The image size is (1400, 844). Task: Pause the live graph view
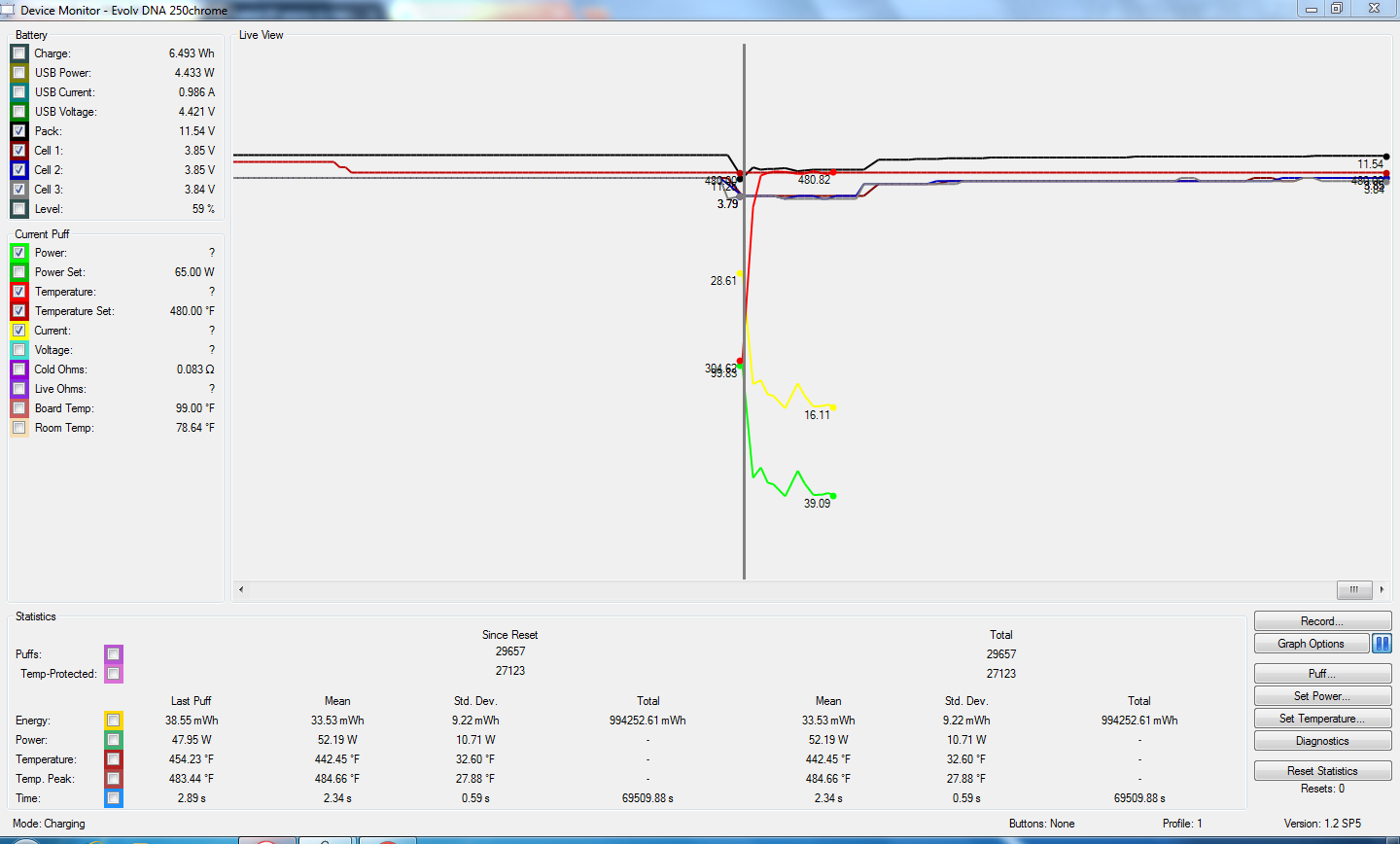[1382, 644]
